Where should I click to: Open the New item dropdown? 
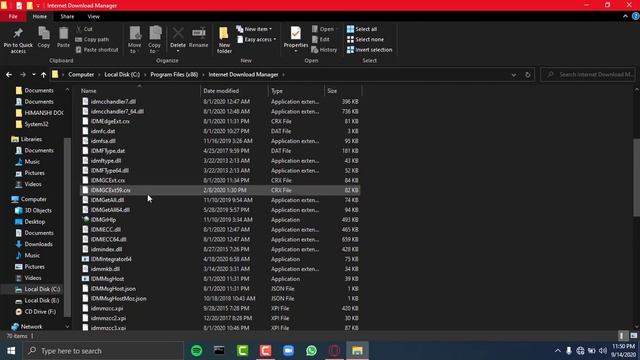click(254, 29)
